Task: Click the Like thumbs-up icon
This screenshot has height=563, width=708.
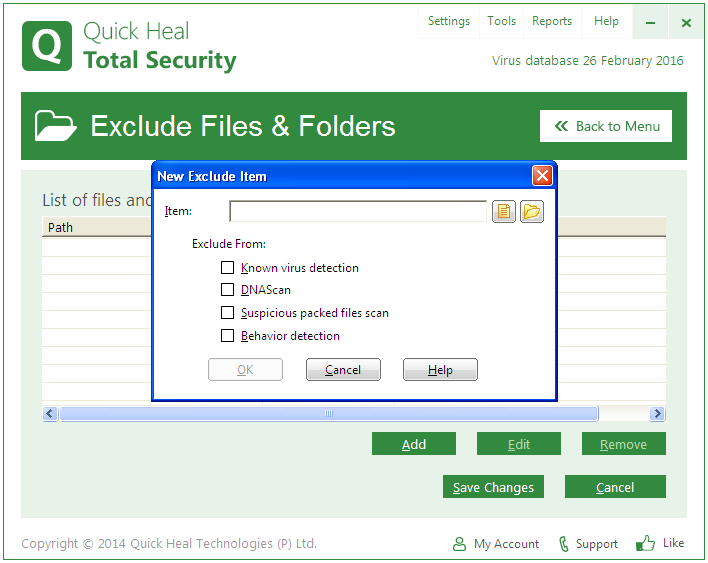Action: click(x=646, y=543)
